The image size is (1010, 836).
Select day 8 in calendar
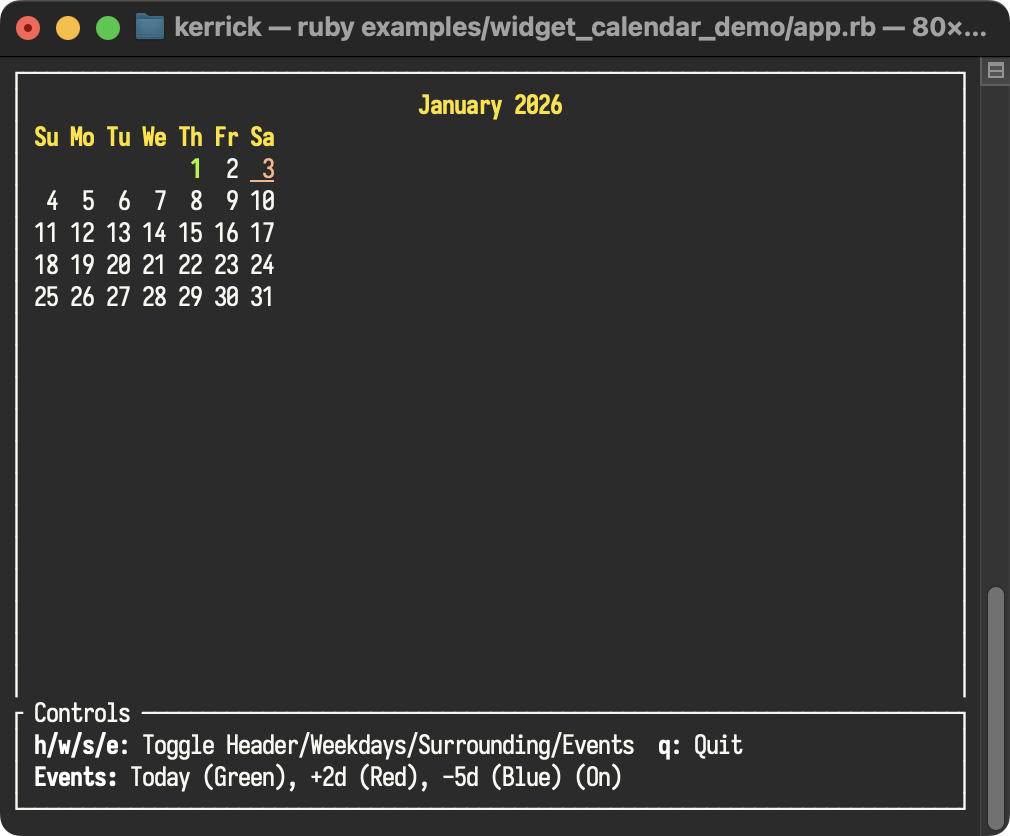(x=196, y=201)
